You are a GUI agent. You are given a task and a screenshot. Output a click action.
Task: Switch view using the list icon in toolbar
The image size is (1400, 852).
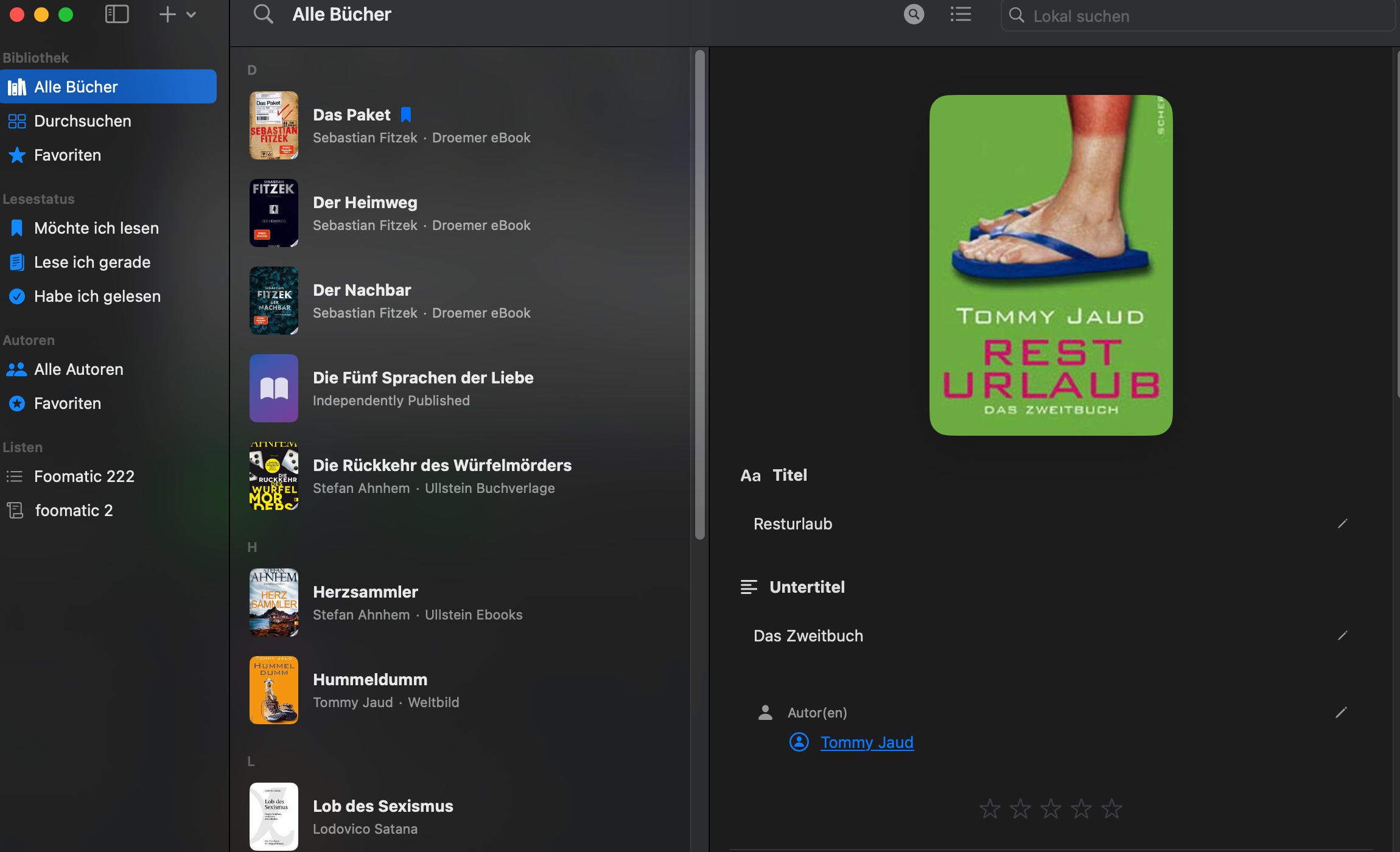(960, 14)
